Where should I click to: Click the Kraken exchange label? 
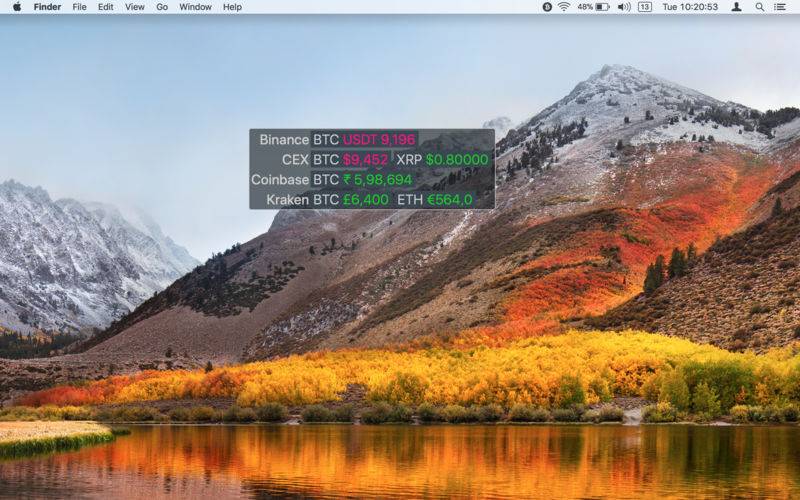point(288,199)
